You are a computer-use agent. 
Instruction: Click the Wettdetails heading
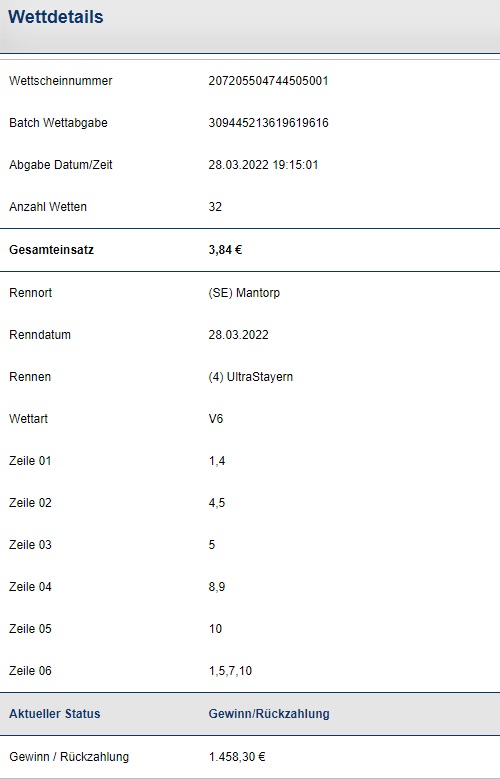coord(56,17)
